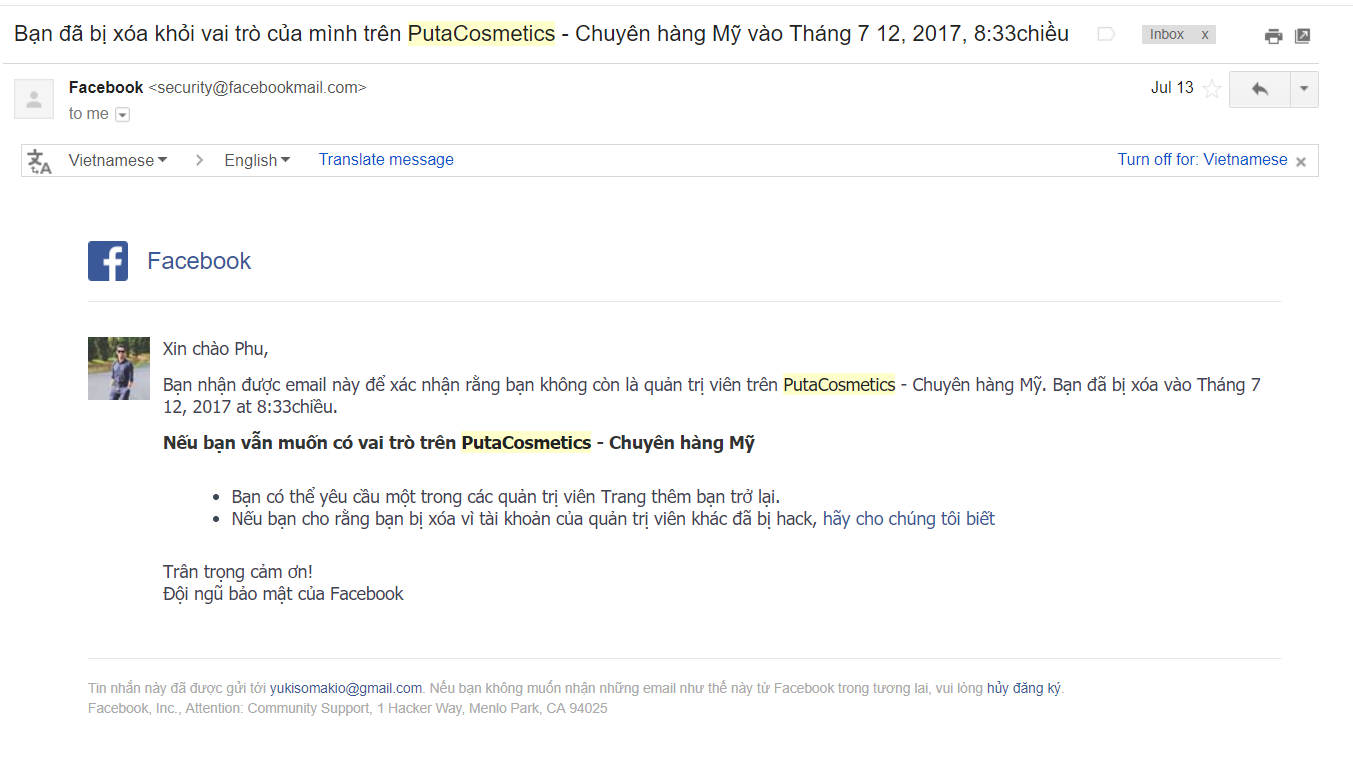Click the 'hủy đăng ký' unsubscribe link
This screenshot has width=1353, height=763.
point(1024,688)
